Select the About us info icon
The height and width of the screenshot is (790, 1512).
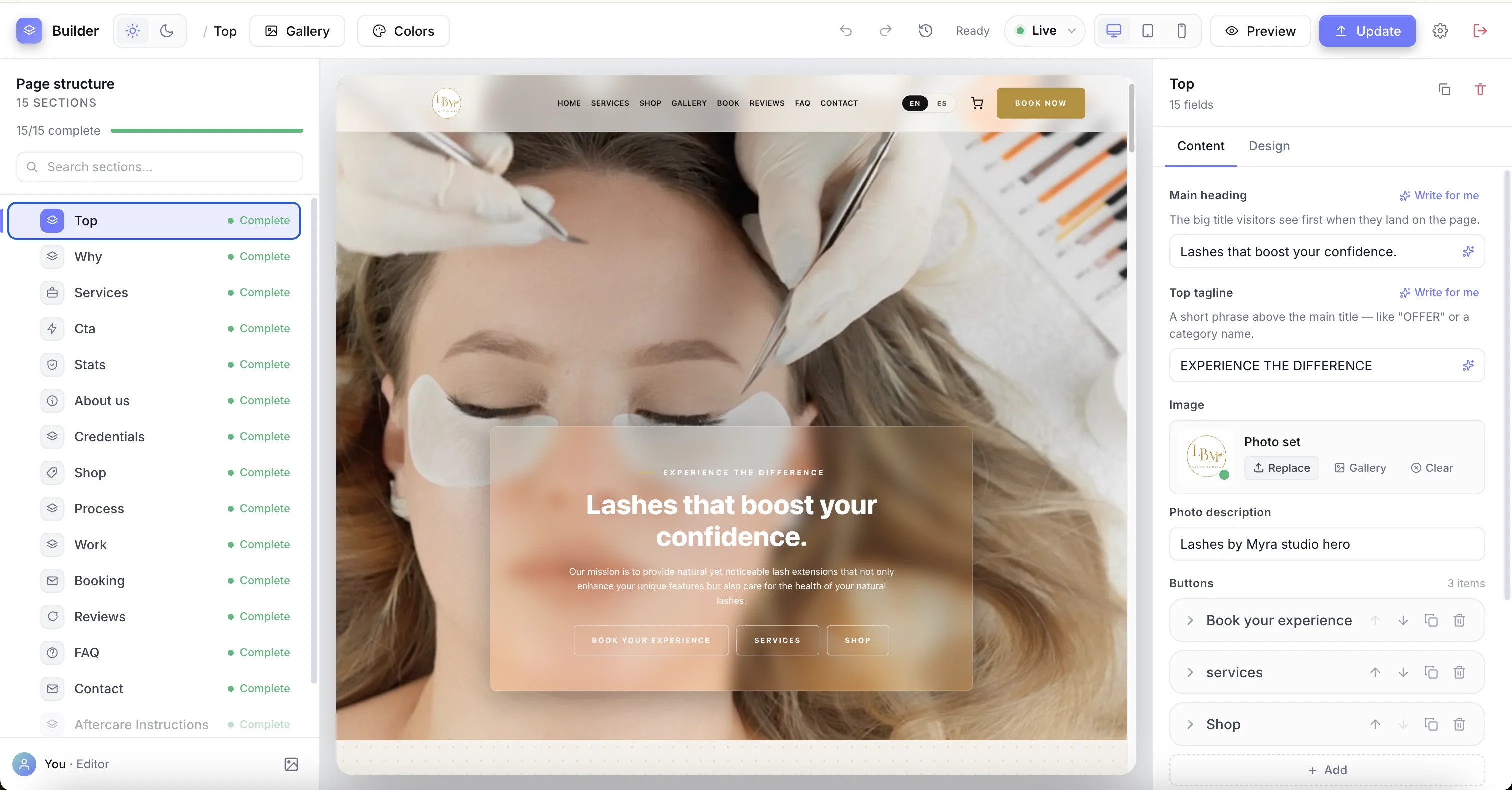[52, 400]
